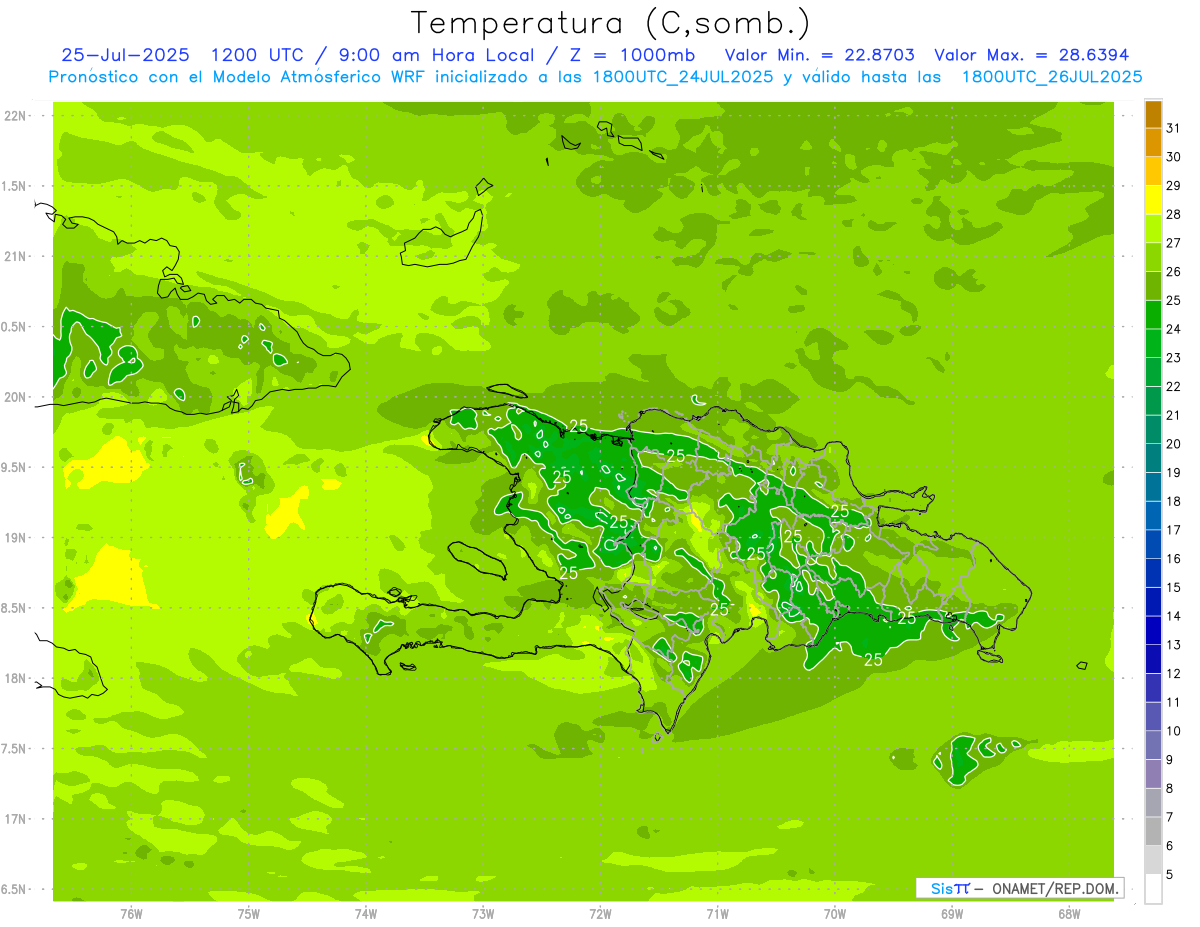The width and height of the screenshot is (1200, 927).
Task: Pick yellow swatch between 28 and 29
Action: 1153,200
